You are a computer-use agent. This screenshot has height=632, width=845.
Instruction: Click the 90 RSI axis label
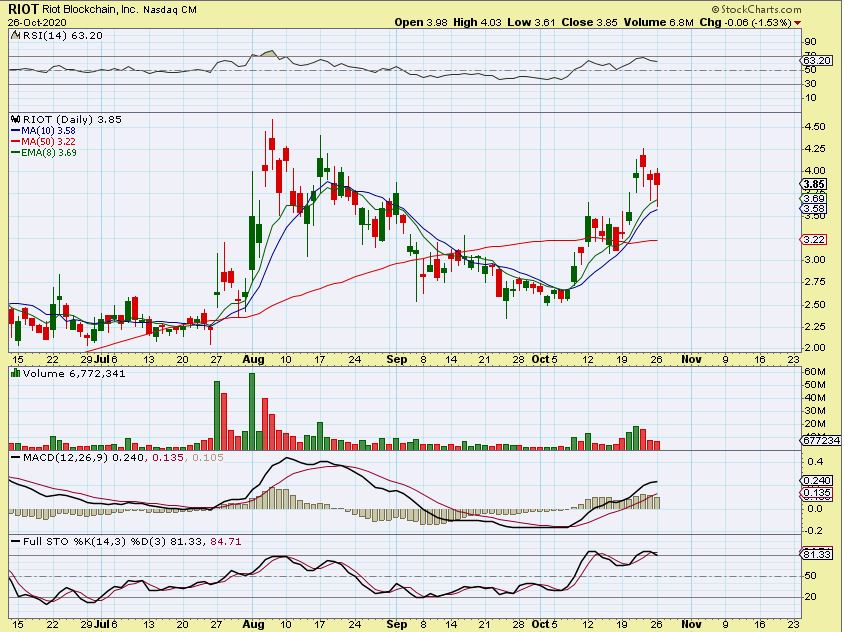[x=811, y=42]
